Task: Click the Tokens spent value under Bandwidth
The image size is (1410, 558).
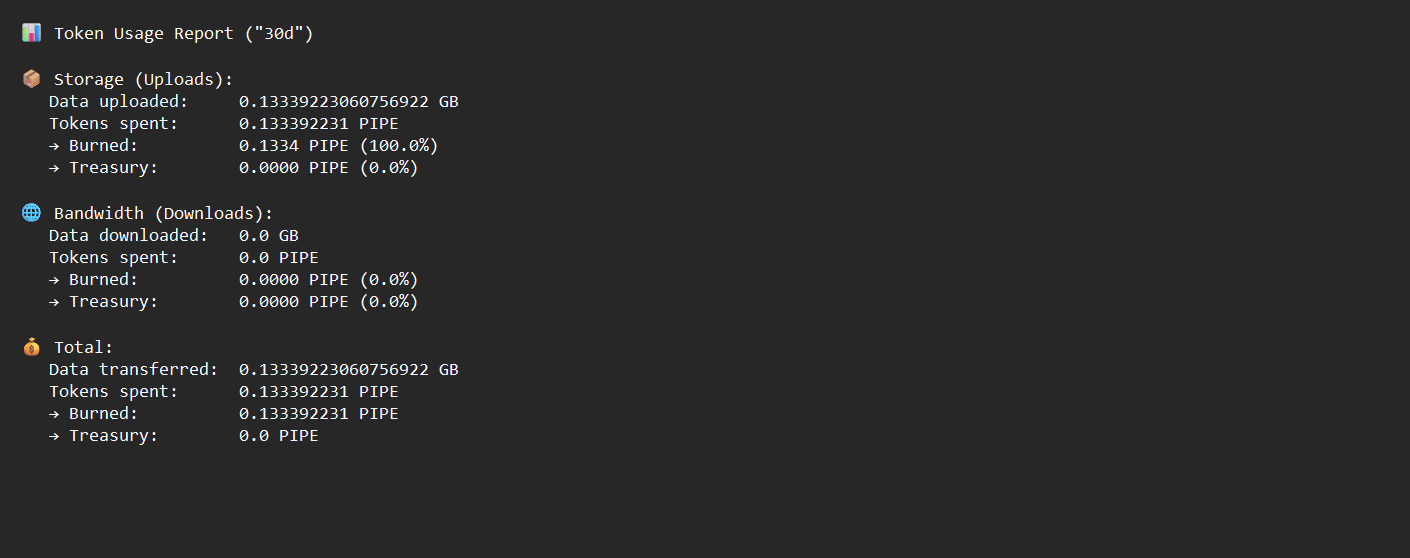Action: 278,258
